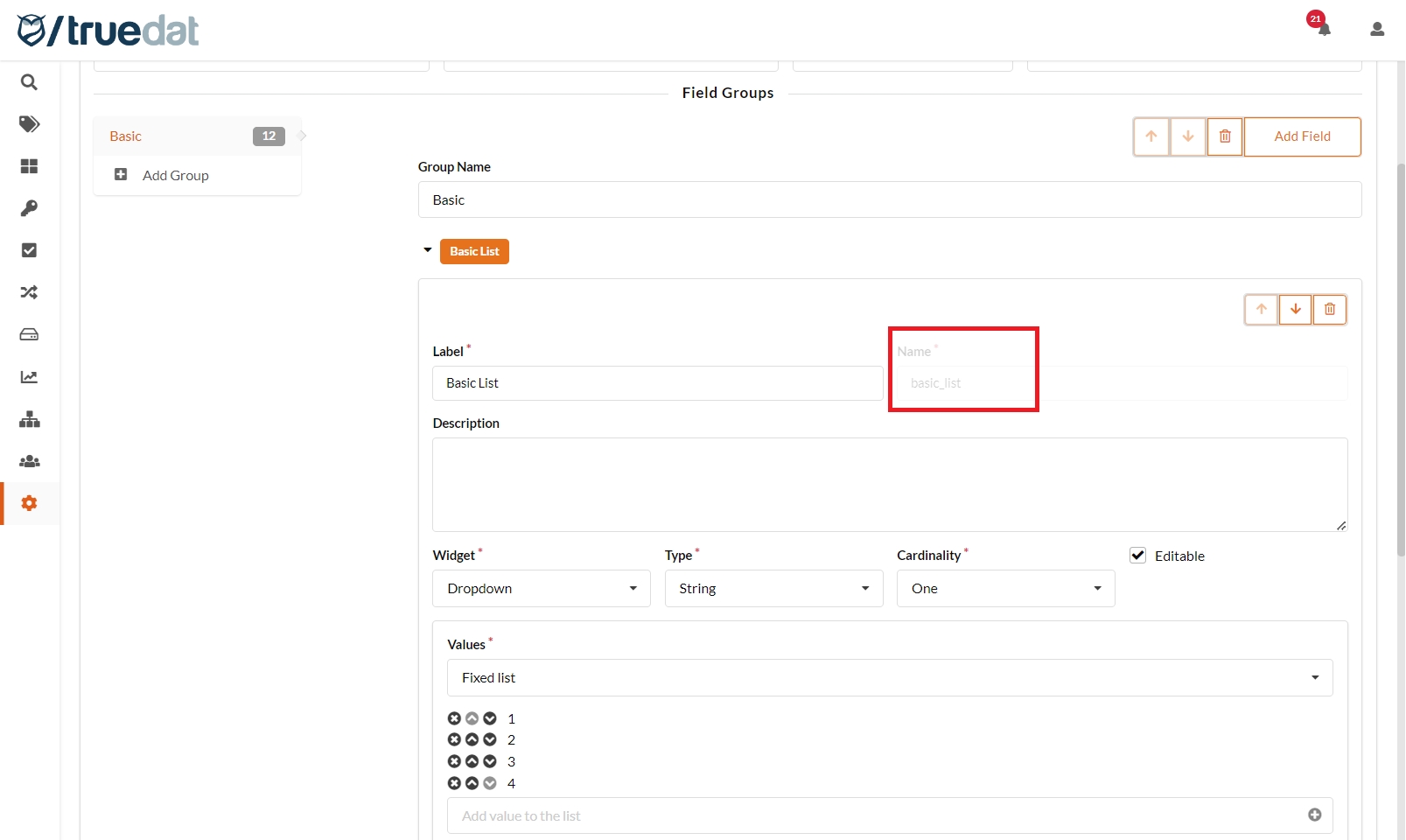Open the hierarchy sitemap sidebar icon

pos(29,419)
